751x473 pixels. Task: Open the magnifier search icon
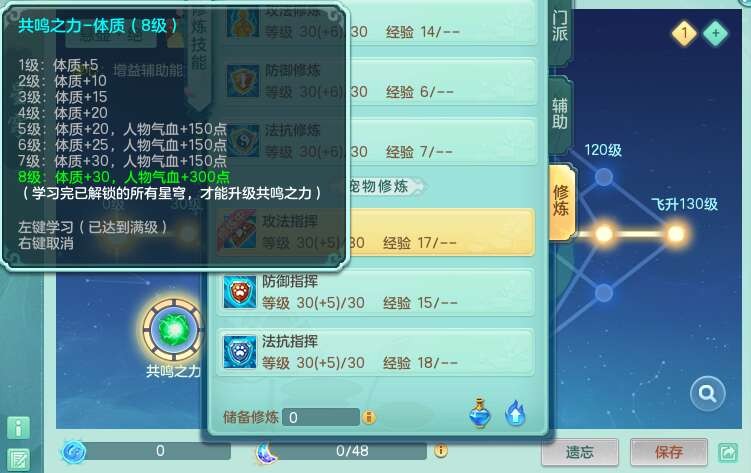coord(707,394)
